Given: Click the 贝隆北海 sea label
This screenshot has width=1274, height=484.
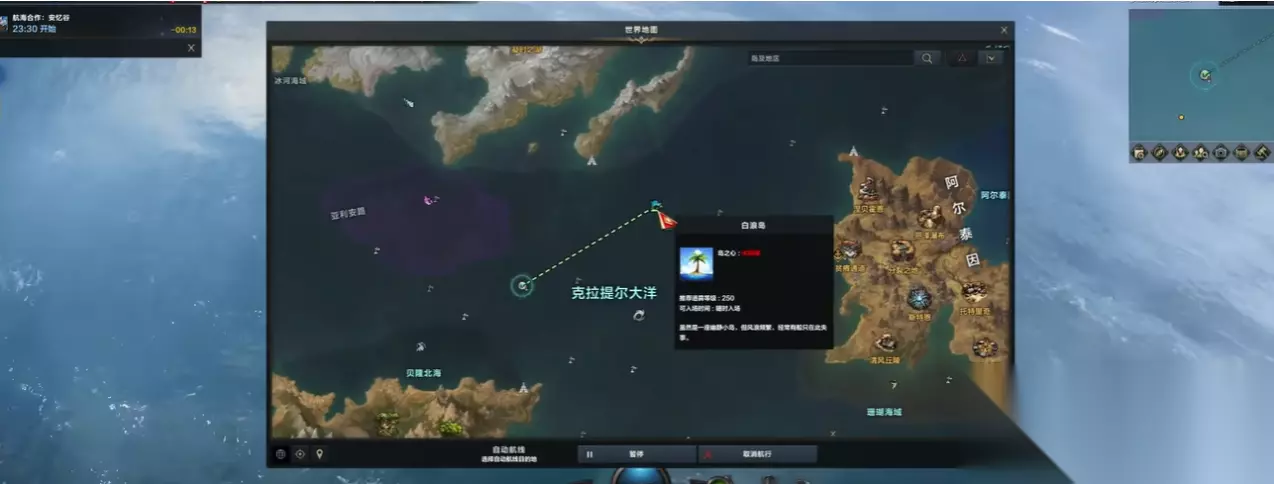Looking at the screenshot, I should 423,373.
